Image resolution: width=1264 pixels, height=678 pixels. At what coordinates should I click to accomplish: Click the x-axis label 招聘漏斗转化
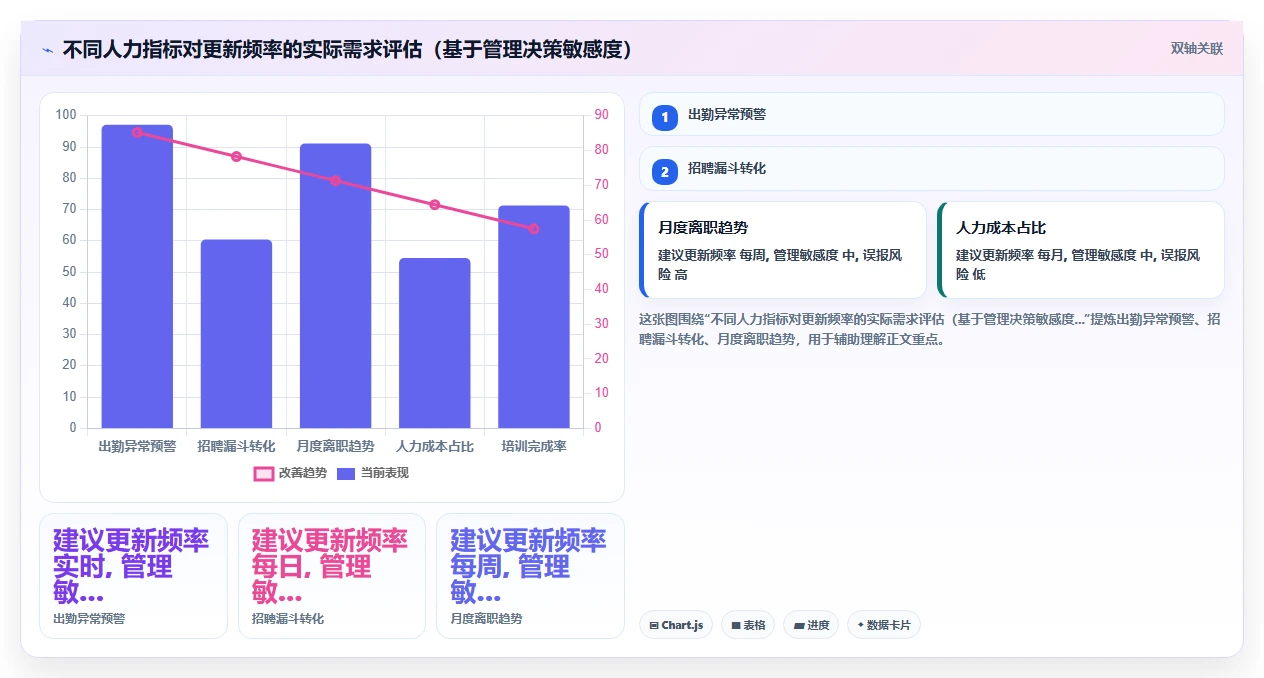coord(236,446)
